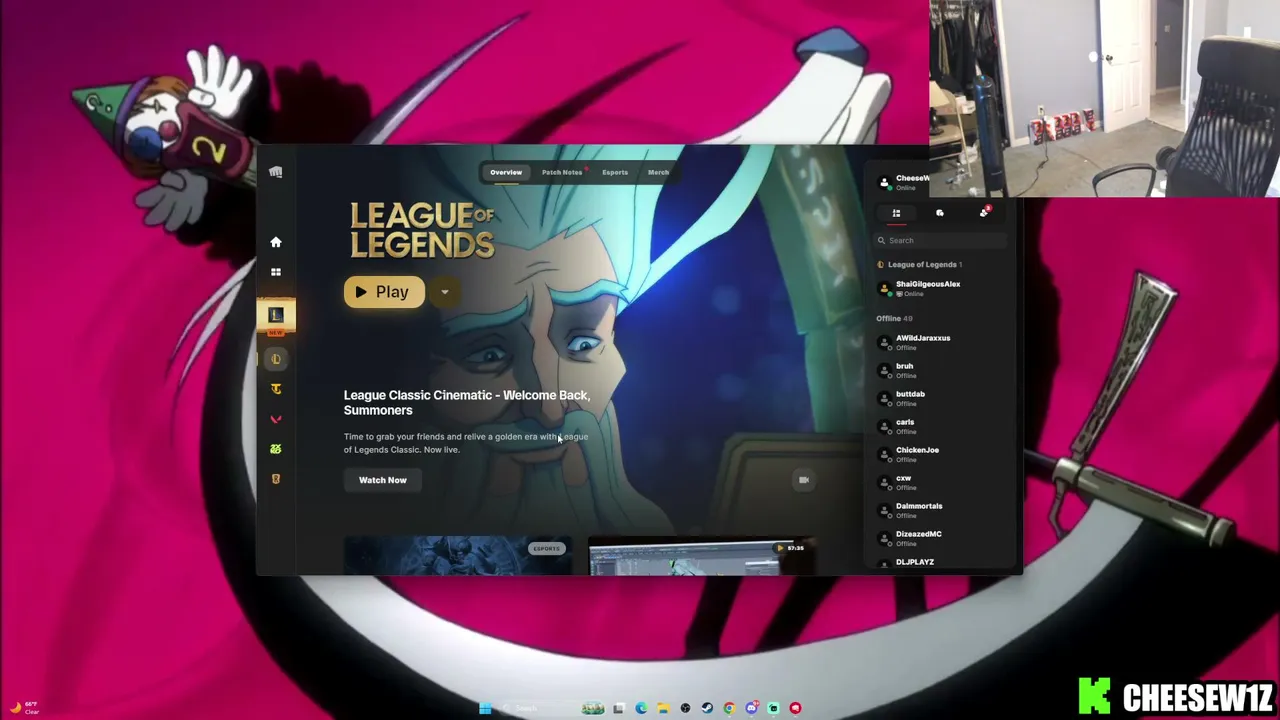This screenshot has height=720, width=1280.
Task: Click the Play button
Action: tap(384, 292)
